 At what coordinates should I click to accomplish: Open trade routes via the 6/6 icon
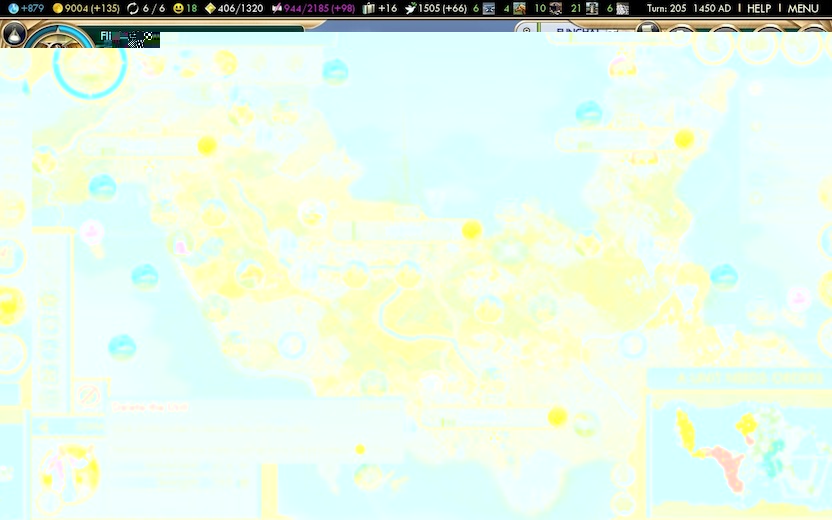[x=133, y=8]
